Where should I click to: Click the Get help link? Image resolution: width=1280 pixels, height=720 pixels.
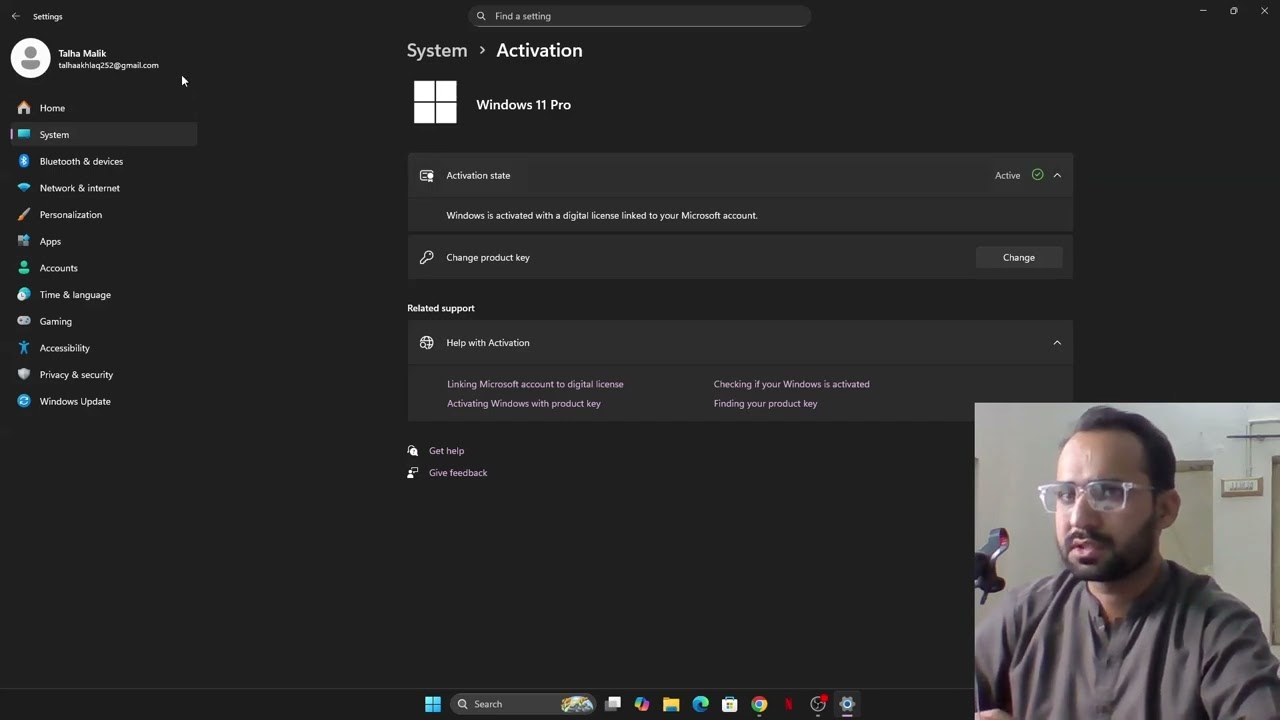(446, 451)
